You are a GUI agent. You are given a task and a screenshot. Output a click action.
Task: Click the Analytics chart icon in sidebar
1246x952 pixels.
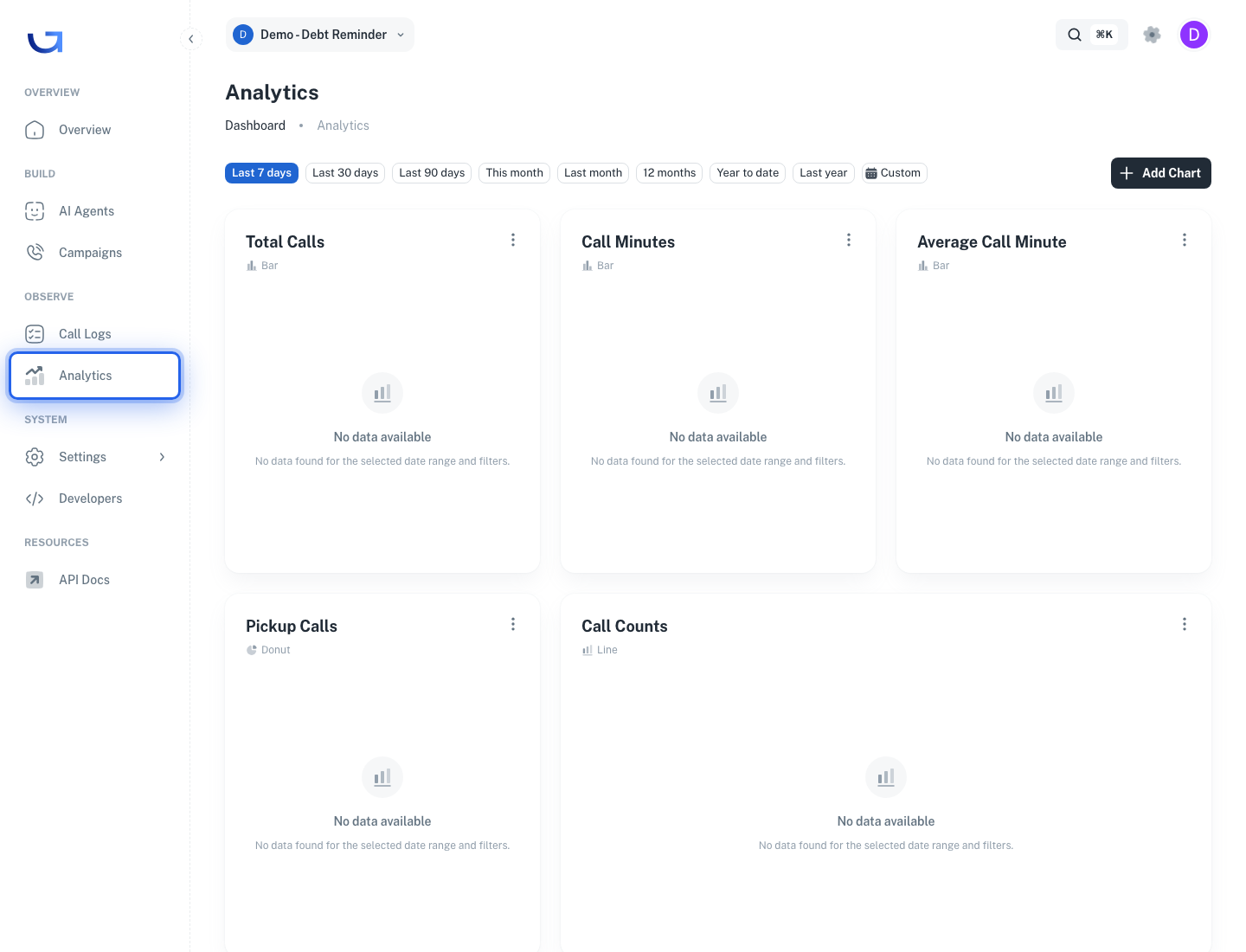click(x=35, y=376)
